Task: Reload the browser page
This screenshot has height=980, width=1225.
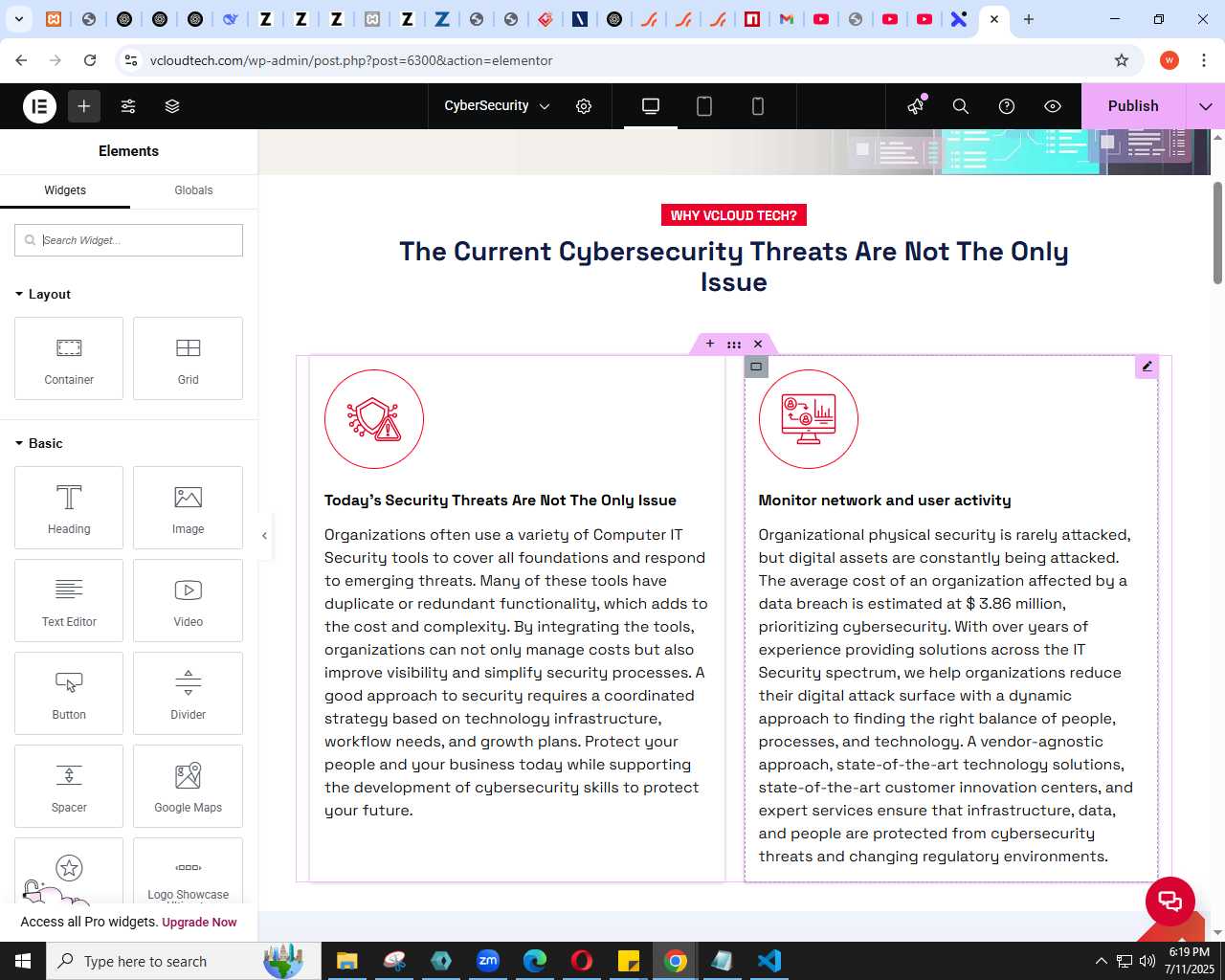Action: click(x=90, y=60)
